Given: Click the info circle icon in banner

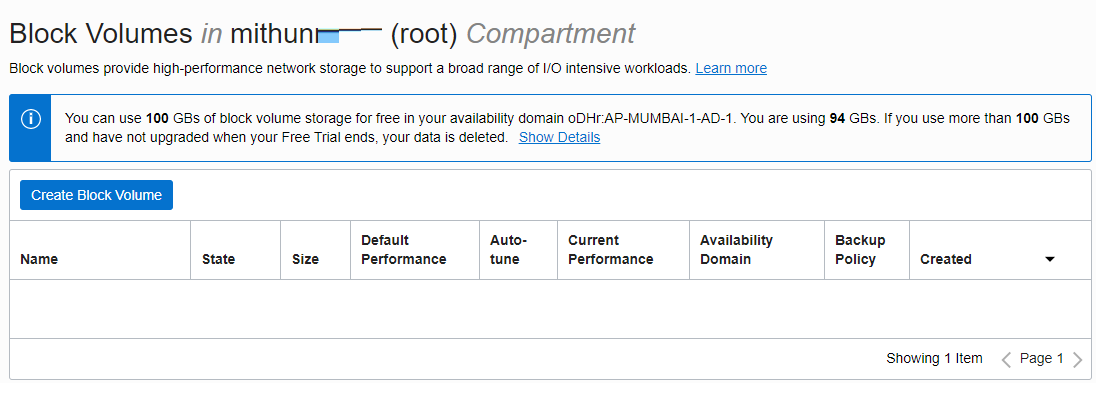Looking at the screenshot, I should pos(30,119).
